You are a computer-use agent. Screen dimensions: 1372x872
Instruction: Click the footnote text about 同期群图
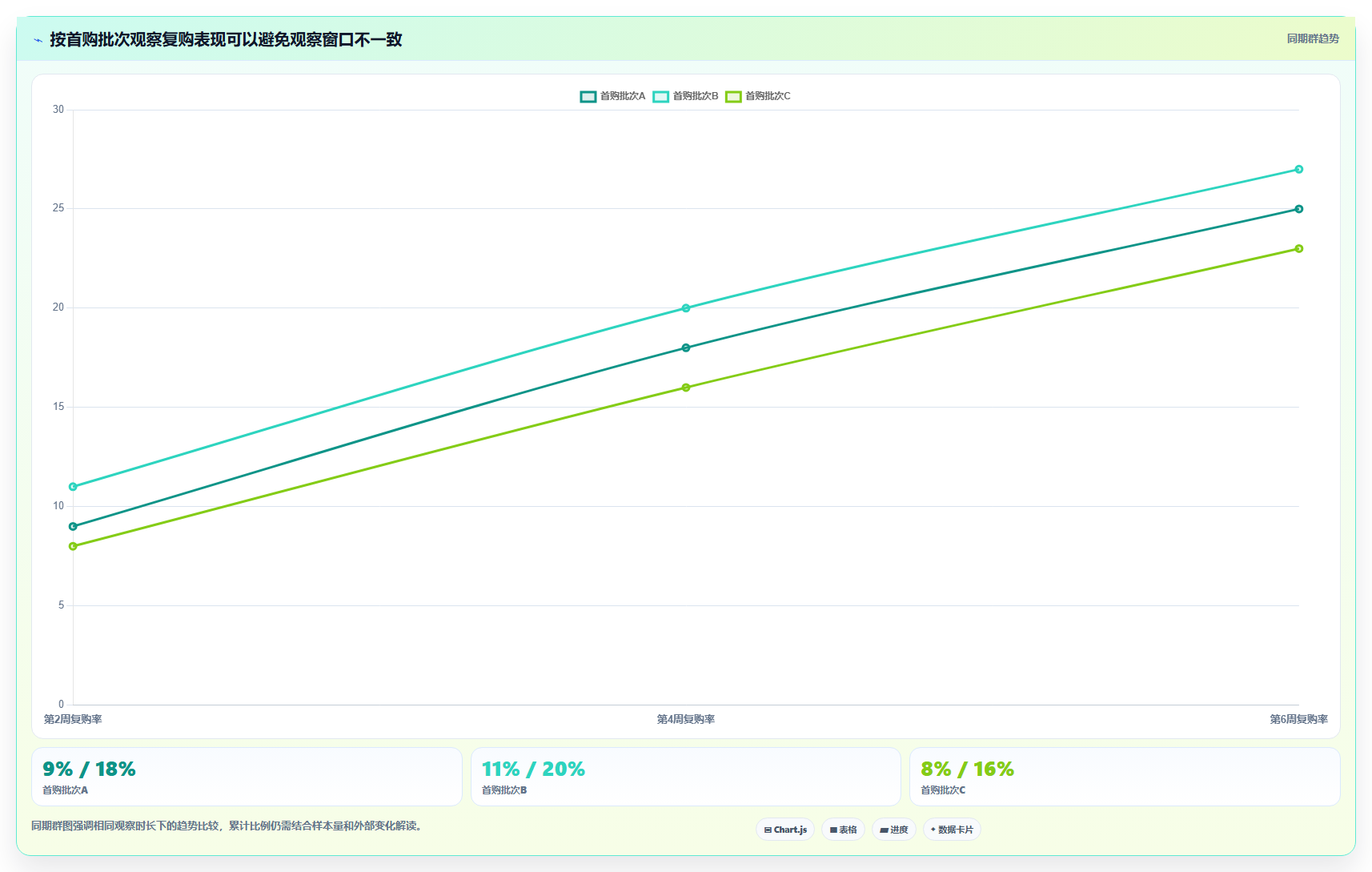(x=227, y=826)
